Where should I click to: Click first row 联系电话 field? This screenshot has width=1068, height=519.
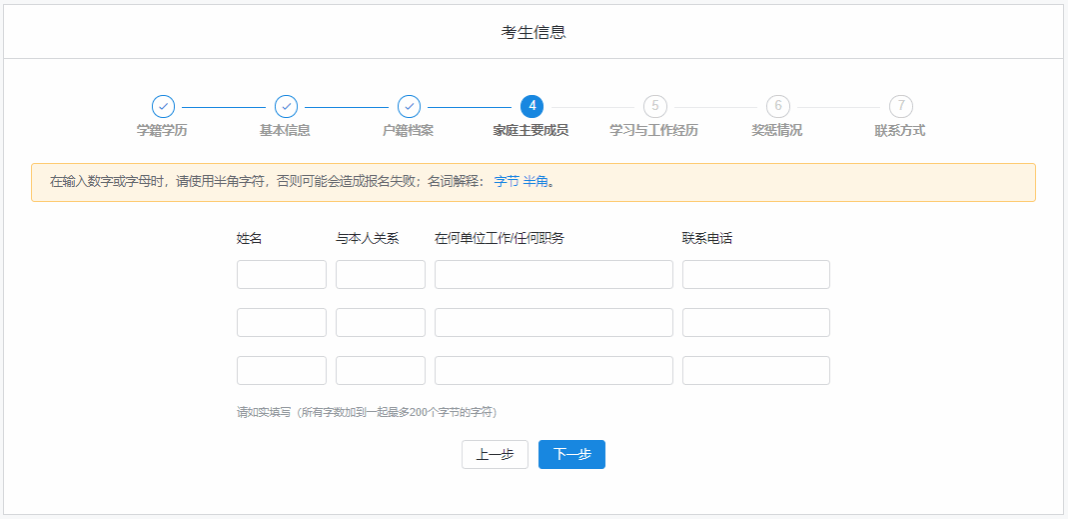point(756,275)
